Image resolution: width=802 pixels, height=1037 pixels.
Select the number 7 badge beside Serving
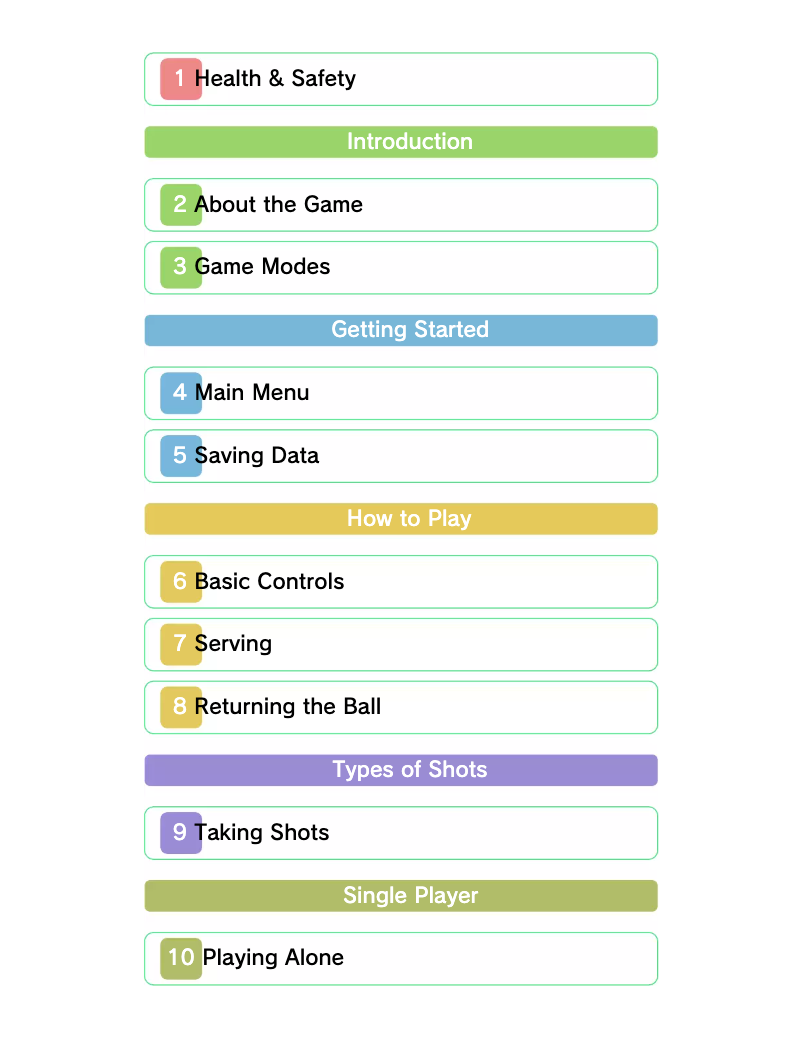tap(178, 644)
